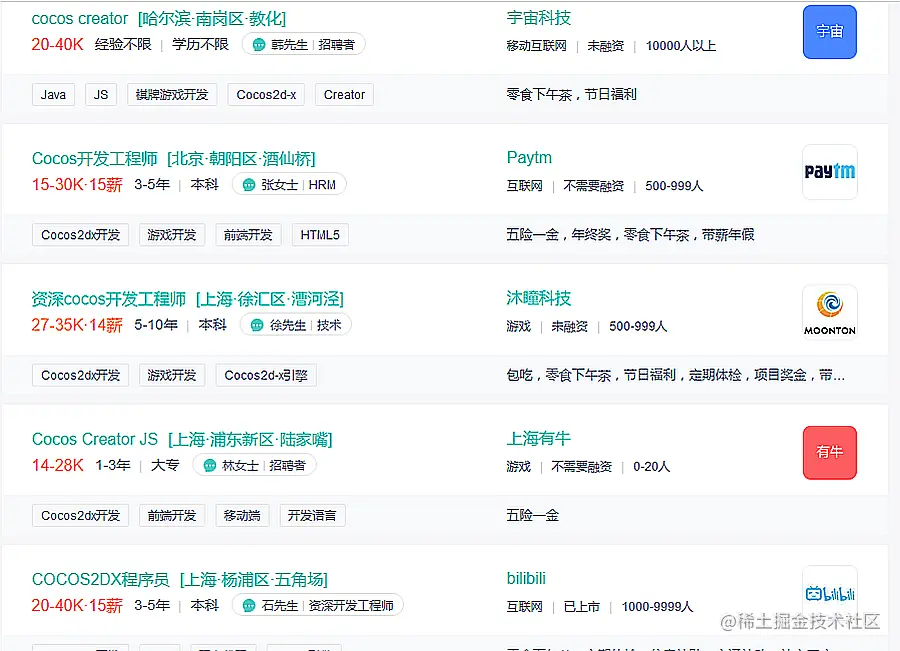The height and width of the screenshot is (651, 900).
Task: Open 资深cocos开发工程师 上海 徐汇区 job
Action: point(187,299)
